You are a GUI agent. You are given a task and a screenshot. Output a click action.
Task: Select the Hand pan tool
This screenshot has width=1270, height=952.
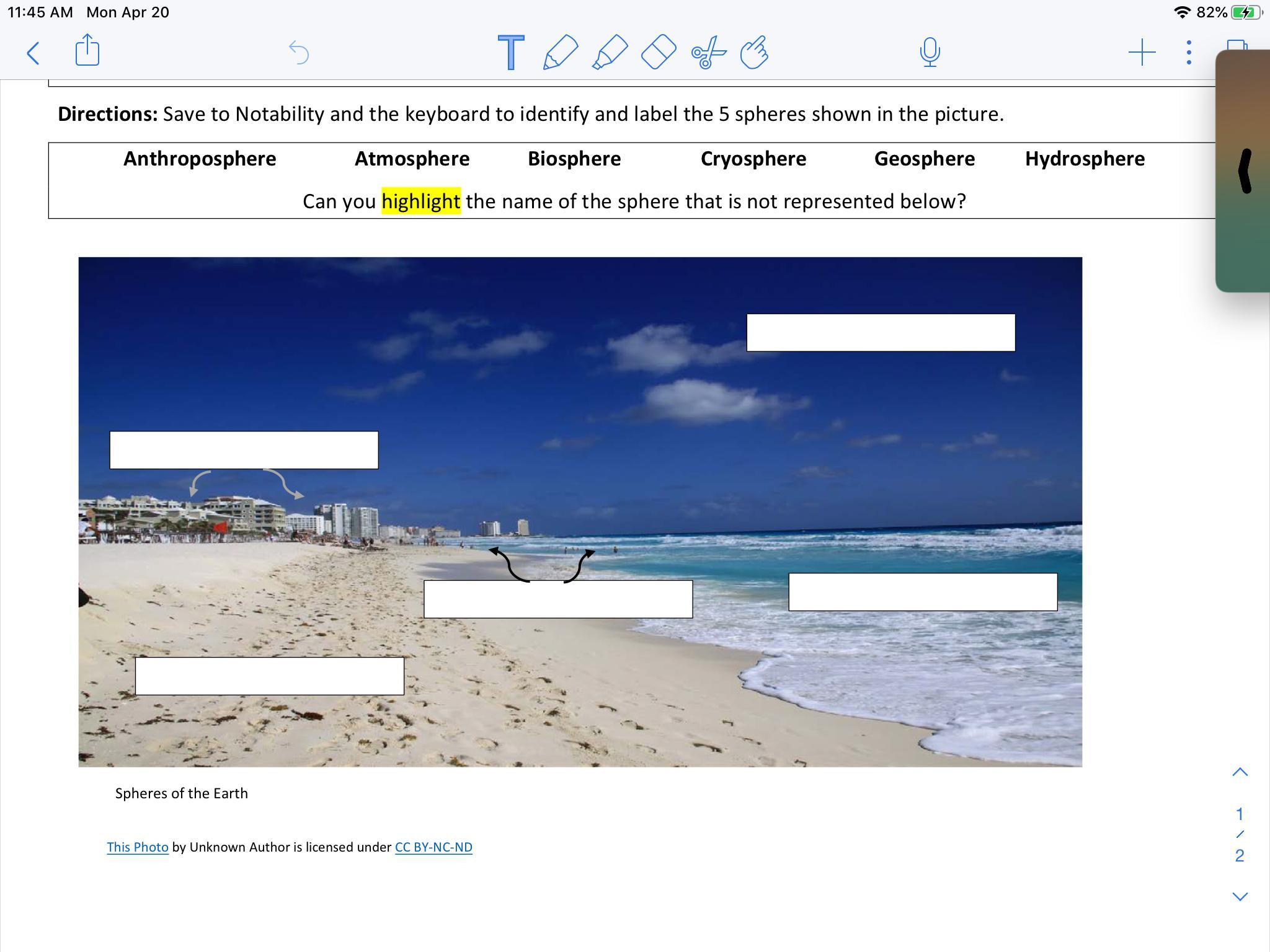pyautogui.click(x=755, y=53)
